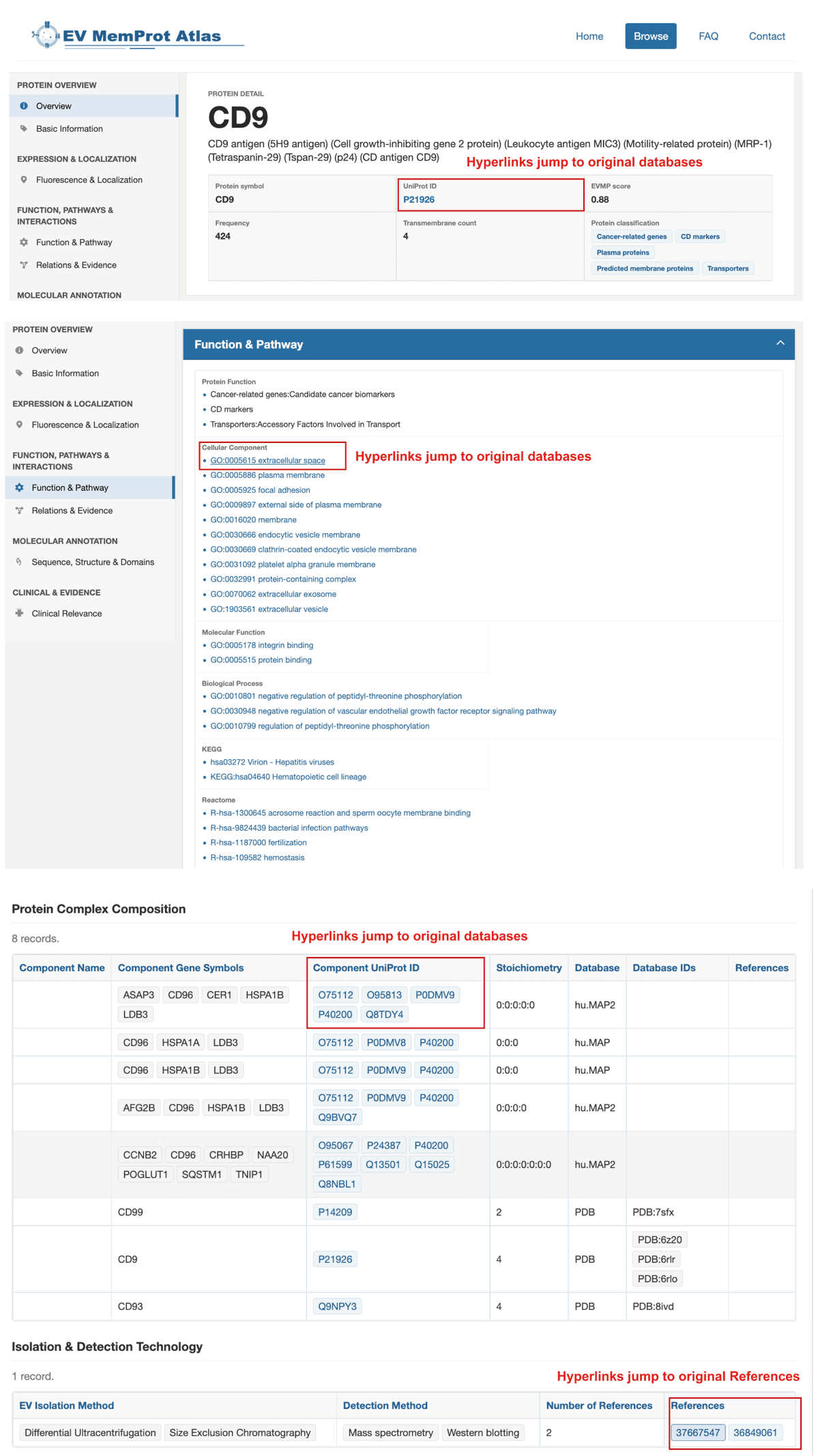818x1456 pixels.
Task: Click the Differential Ultracentrifugation method tag
Action: pyautogui.click(x=90, y=1433)
